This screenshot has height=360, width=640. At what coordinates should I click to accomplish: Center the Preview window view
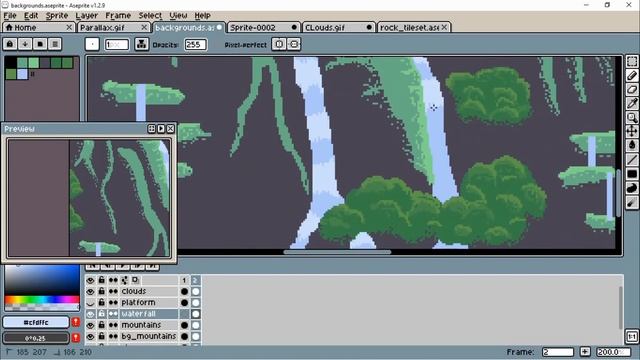pyautogui.click(x=151, y=129)
